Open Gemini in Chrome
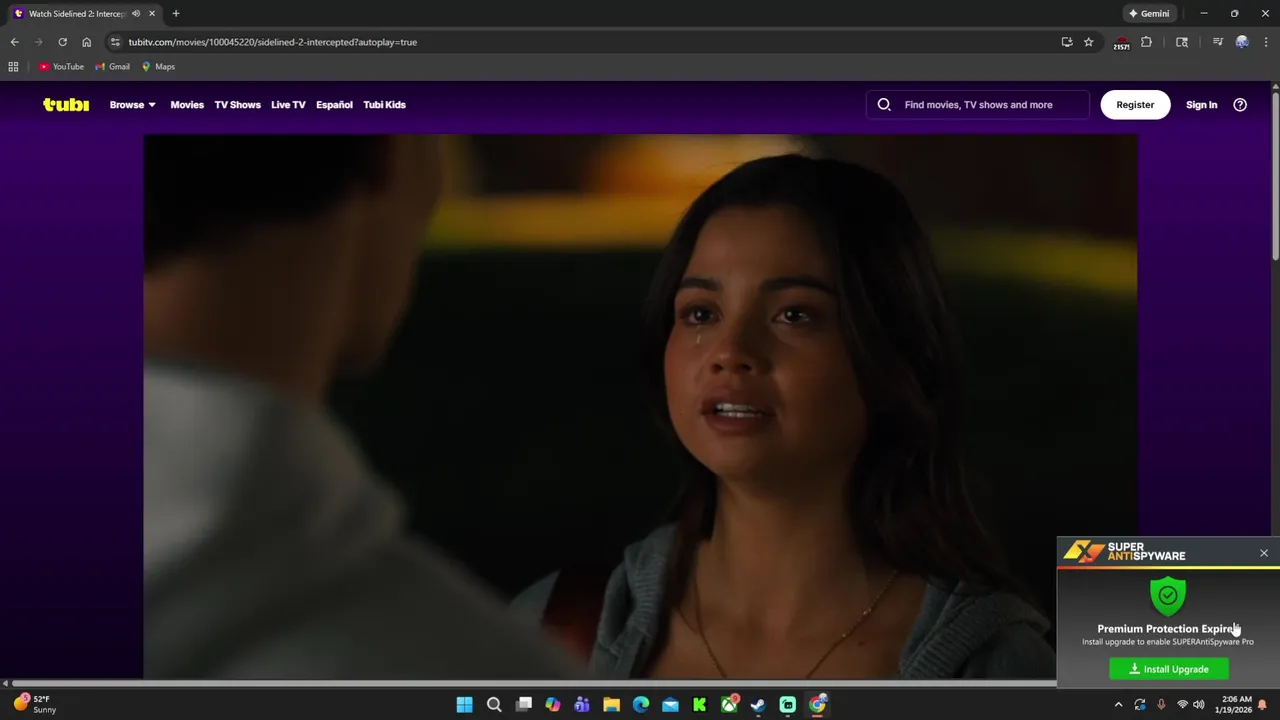 1149,14
